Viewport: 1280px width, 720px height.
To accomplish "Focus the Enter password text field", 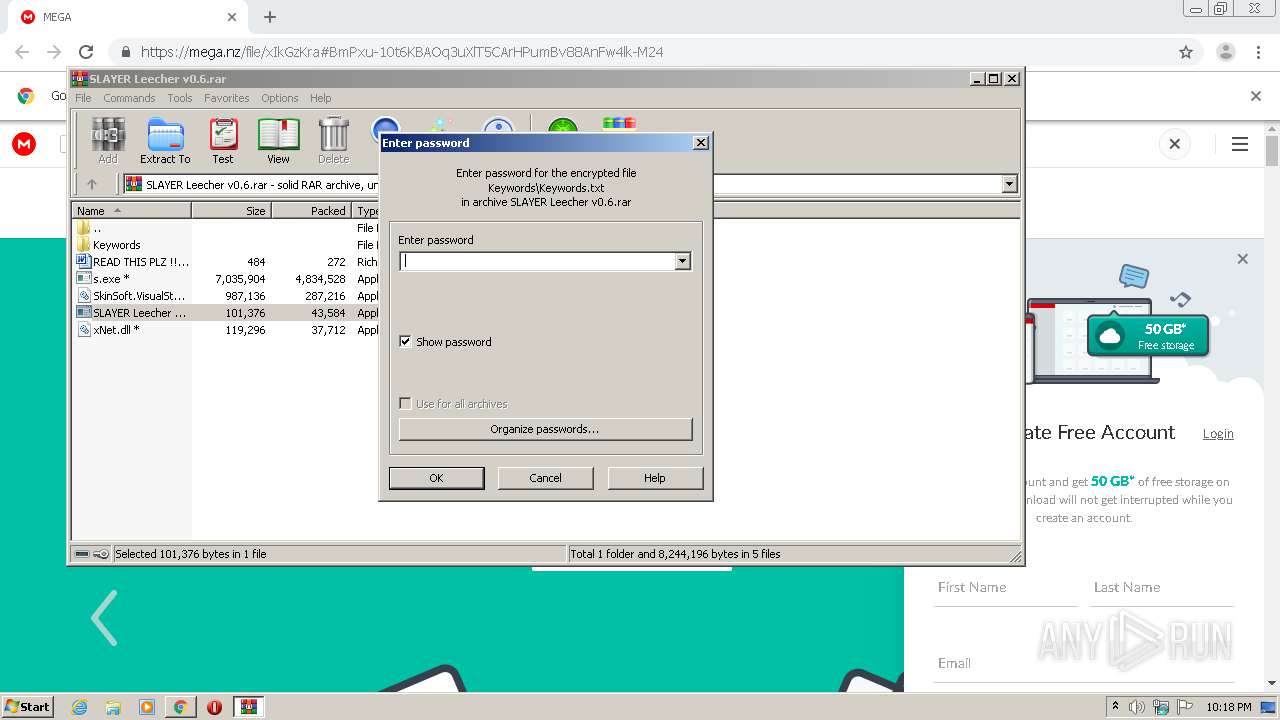I will pos(538,261).
